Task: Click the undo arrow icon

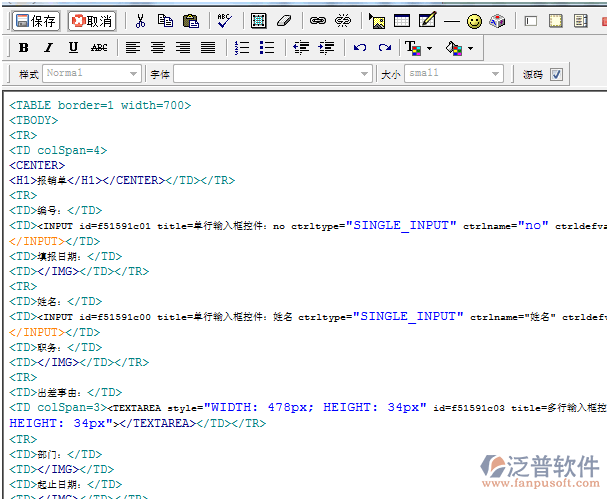Action: tap(360, 48)
